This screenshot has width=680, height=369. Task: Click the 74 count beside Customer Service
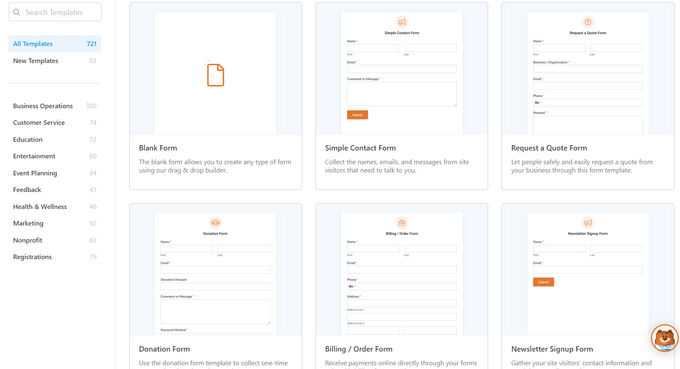pos(93,123)
